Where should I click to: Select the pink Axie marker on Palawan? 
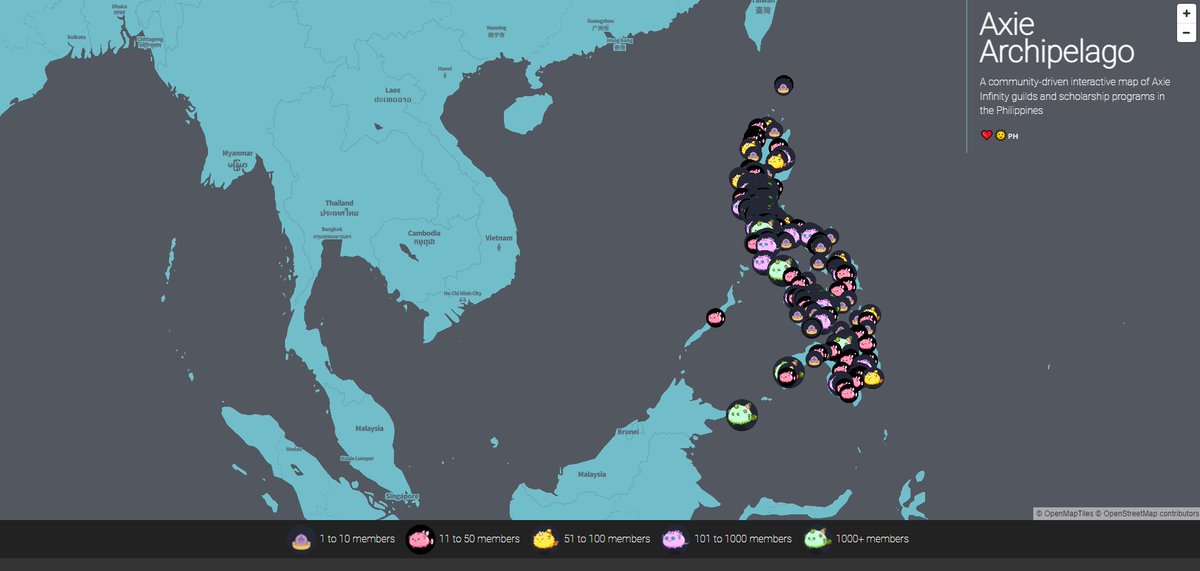(x=715, y=317)
